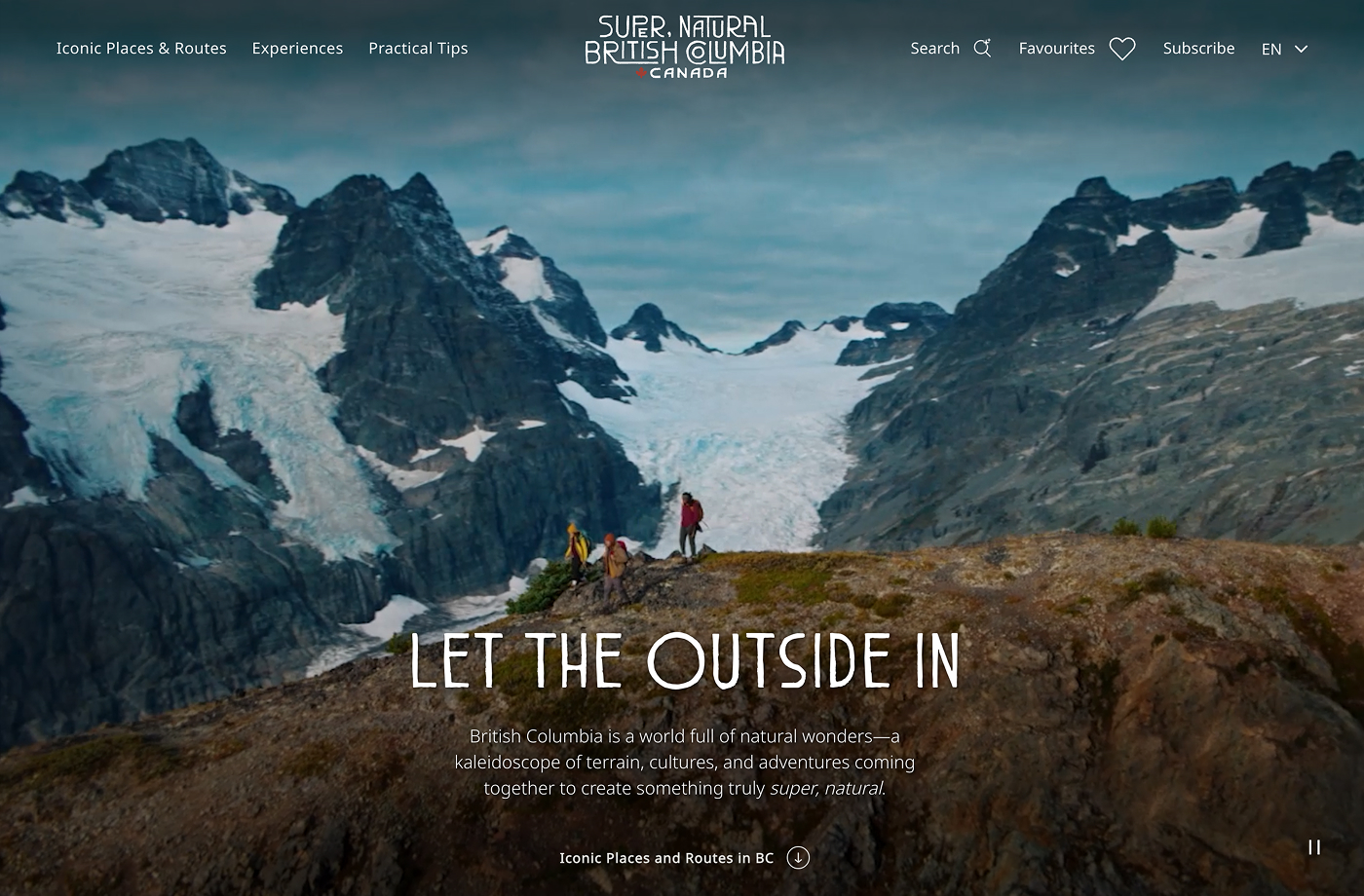Image resolution: width=1364 pixels, height=896 pixels.
Task: Open the Experiences menu
Action: (297, 48)
